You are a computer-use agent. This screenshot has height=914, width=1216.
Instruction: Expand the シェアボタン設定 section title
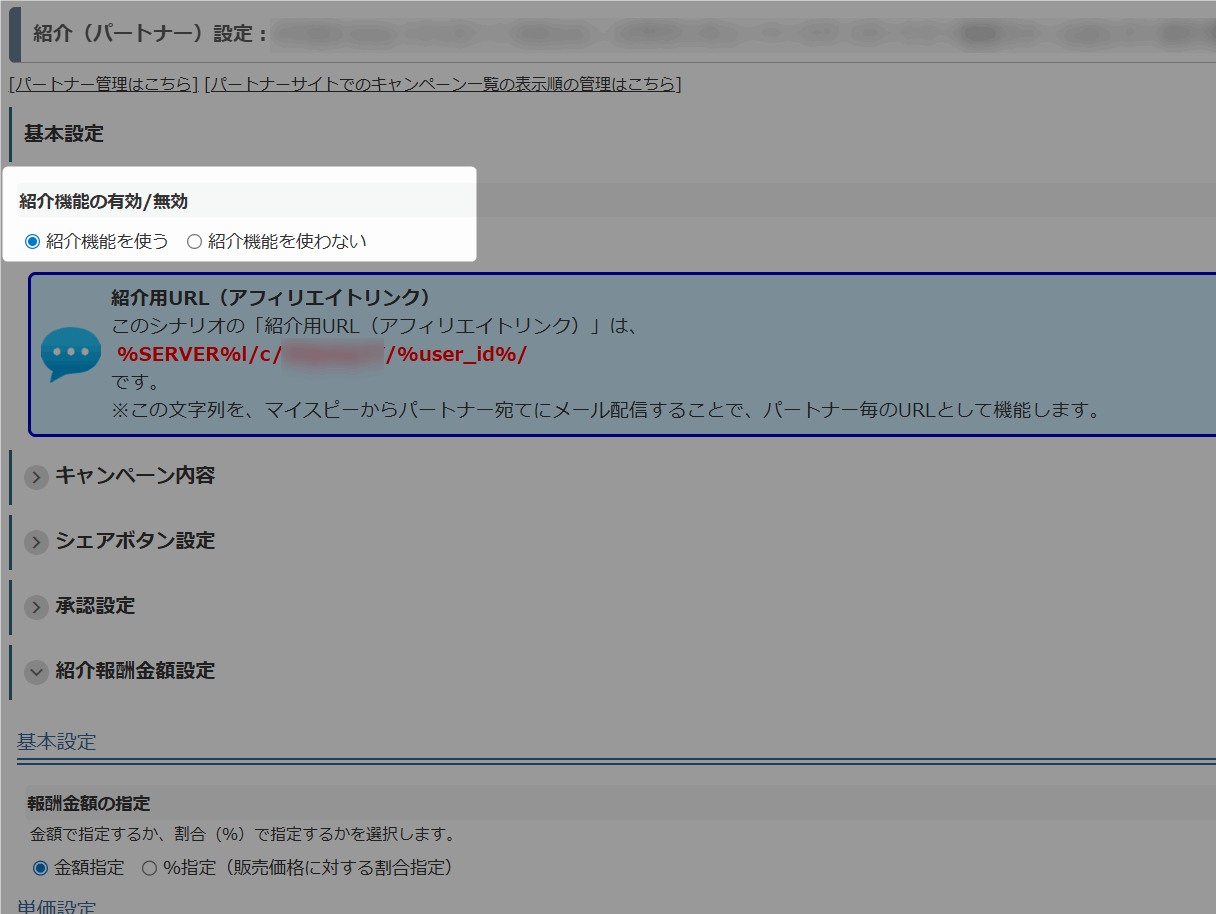tap(135, 541)
